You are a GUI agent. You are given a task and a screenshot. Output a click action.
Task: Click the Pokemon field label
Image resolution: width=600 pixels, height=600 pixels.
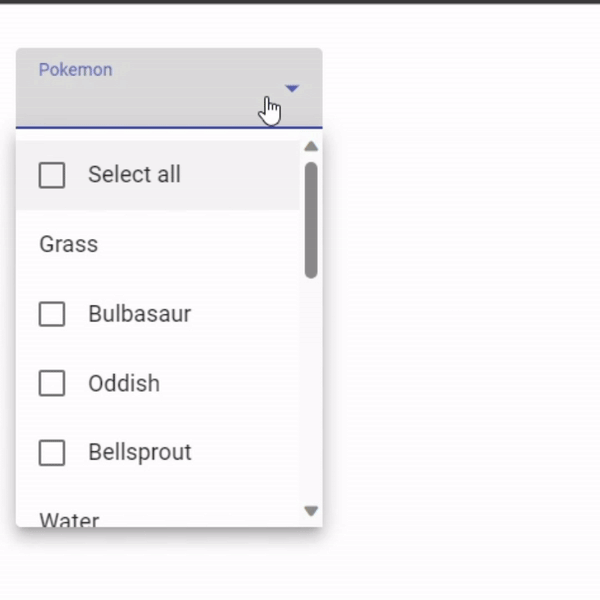75,70
